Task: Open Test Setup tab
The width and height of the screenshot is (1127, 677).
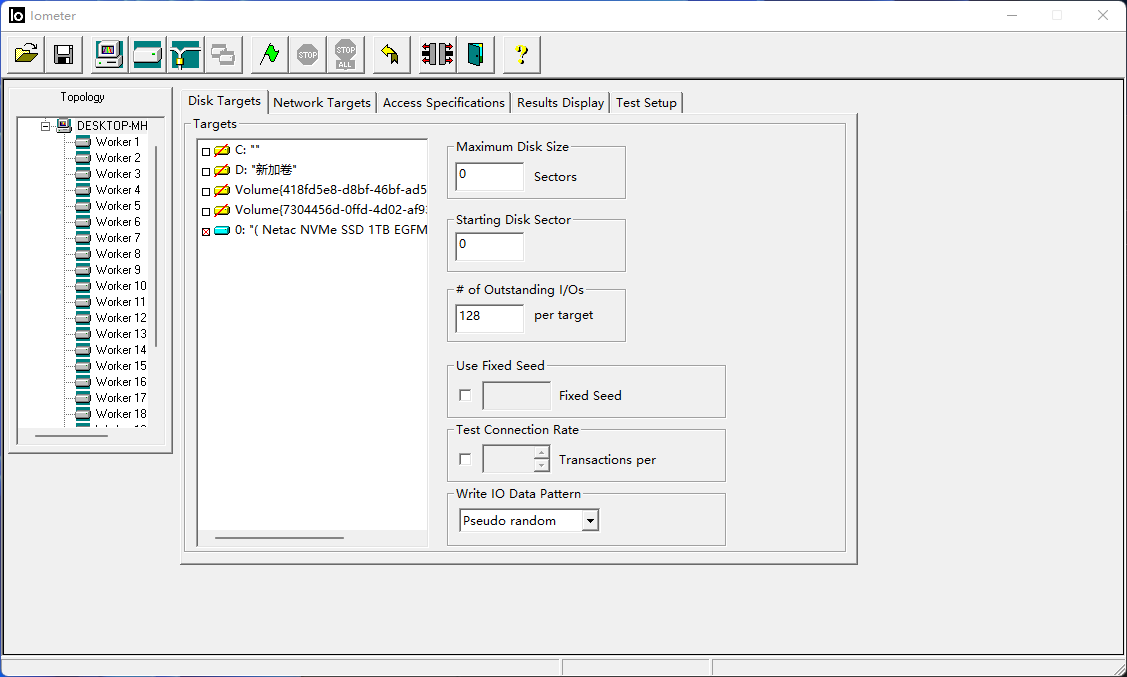Action: tap(646, 103)
